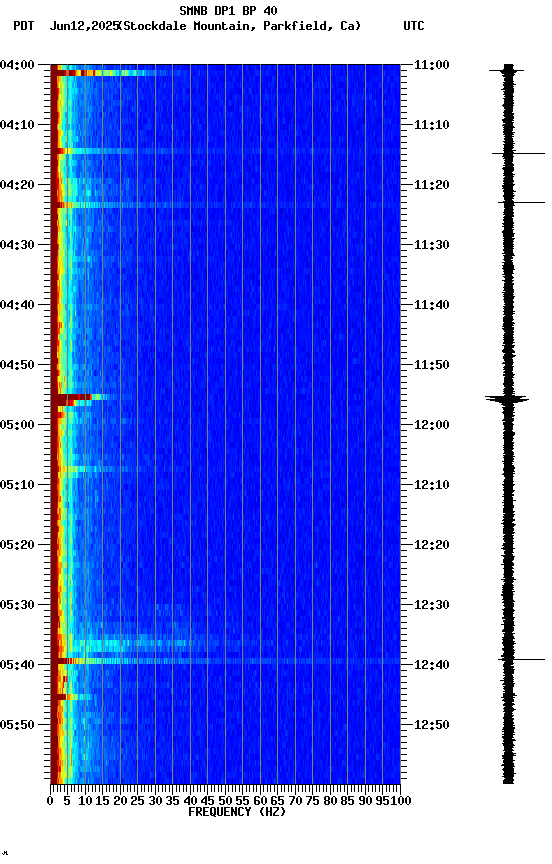Click the 11:10 UTC time label
The width and height of the screenshot is (552, 864).
click(432, 125)
